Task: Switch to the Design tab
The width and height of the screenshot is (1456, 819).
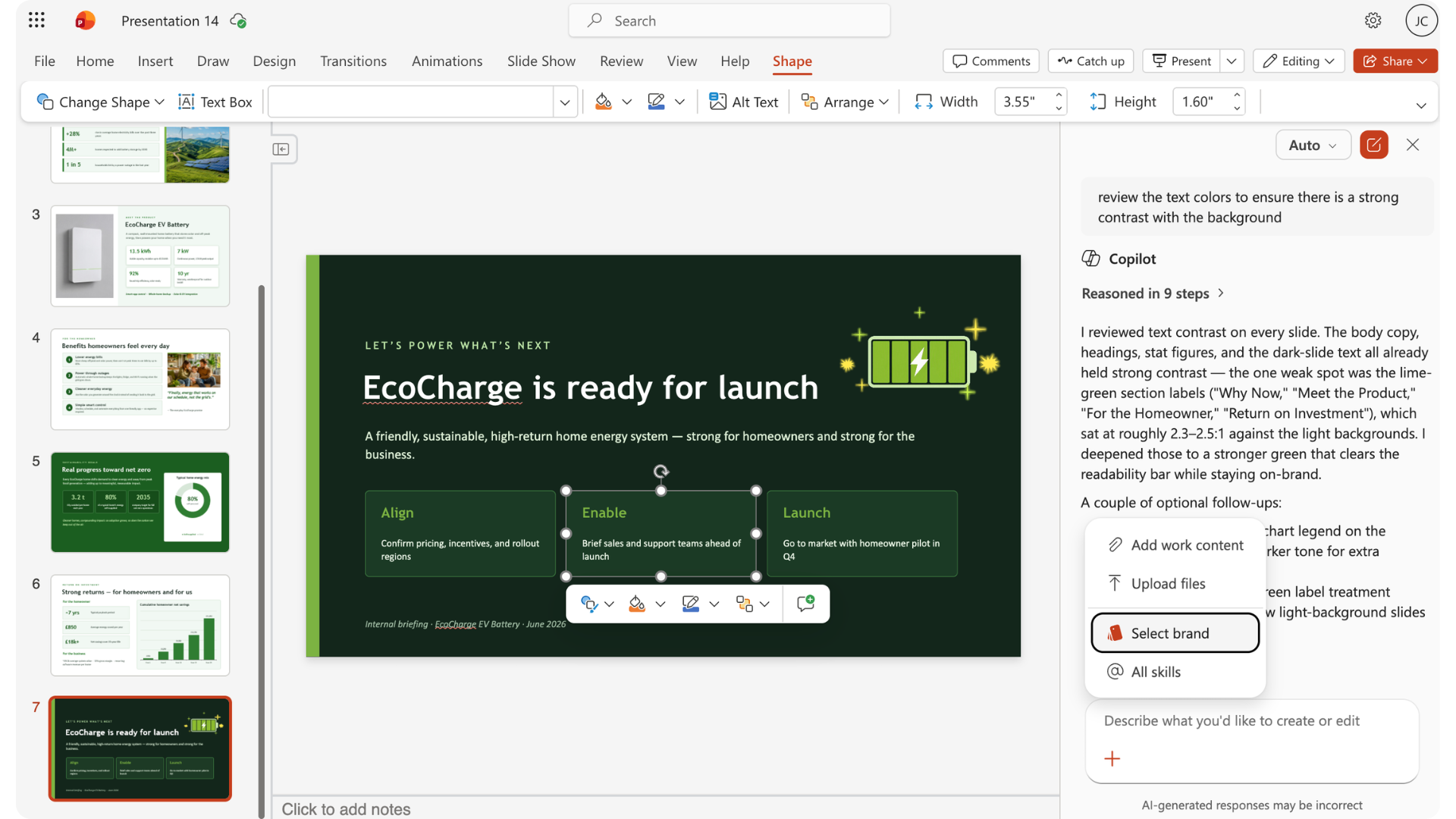Action: pos(274,61)
